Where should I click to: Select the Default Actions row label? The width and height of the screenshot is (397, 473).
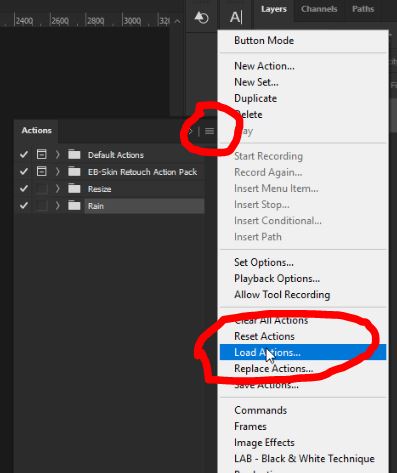tap(116, 155)
